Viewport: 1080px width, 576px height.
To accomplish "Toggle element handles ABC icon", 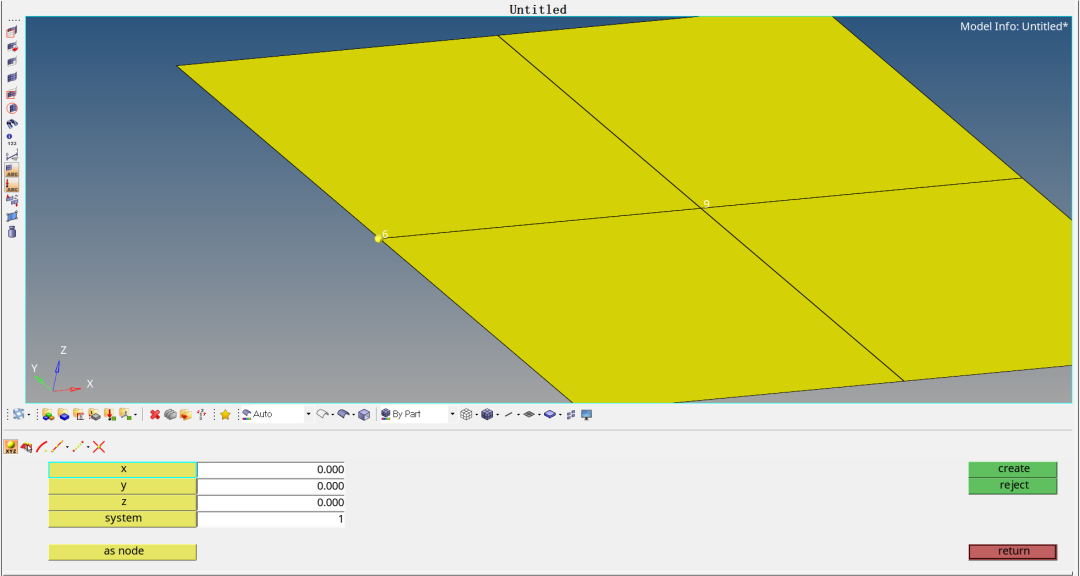I will click(x=12, y=169).
